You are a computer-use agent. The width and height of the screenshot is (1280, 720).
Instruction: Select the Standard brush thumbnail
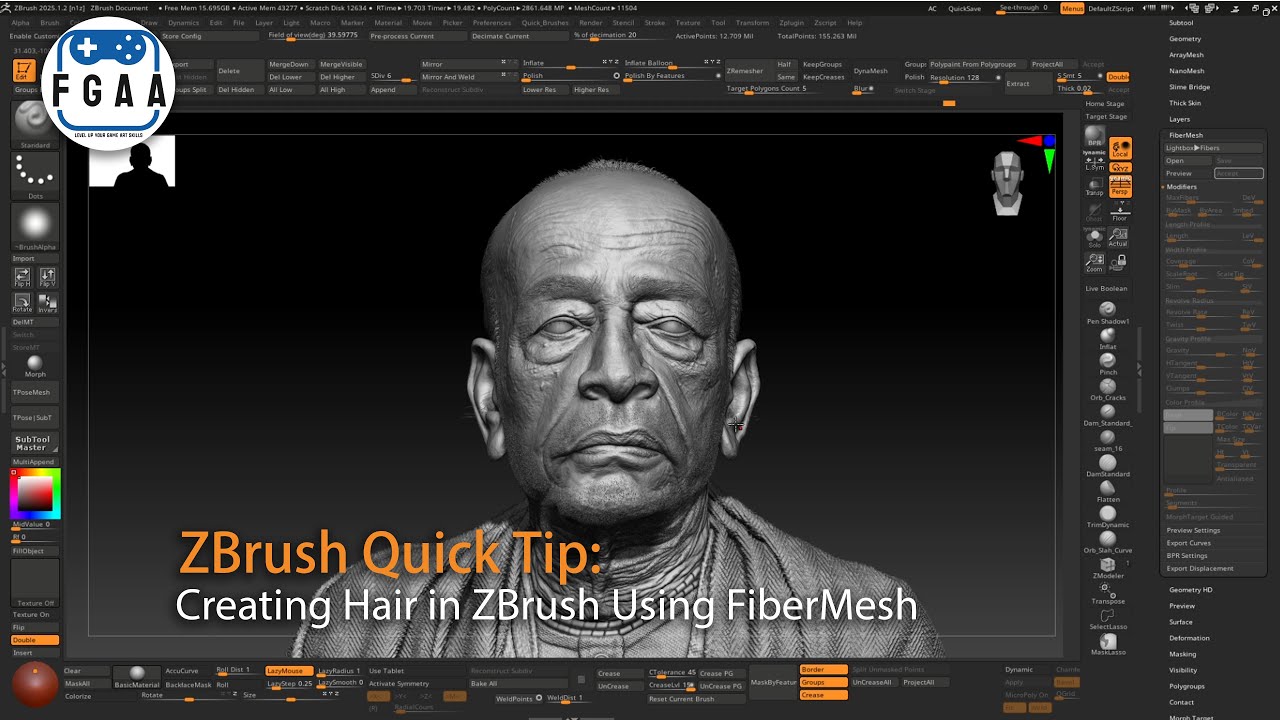(35, 125)
